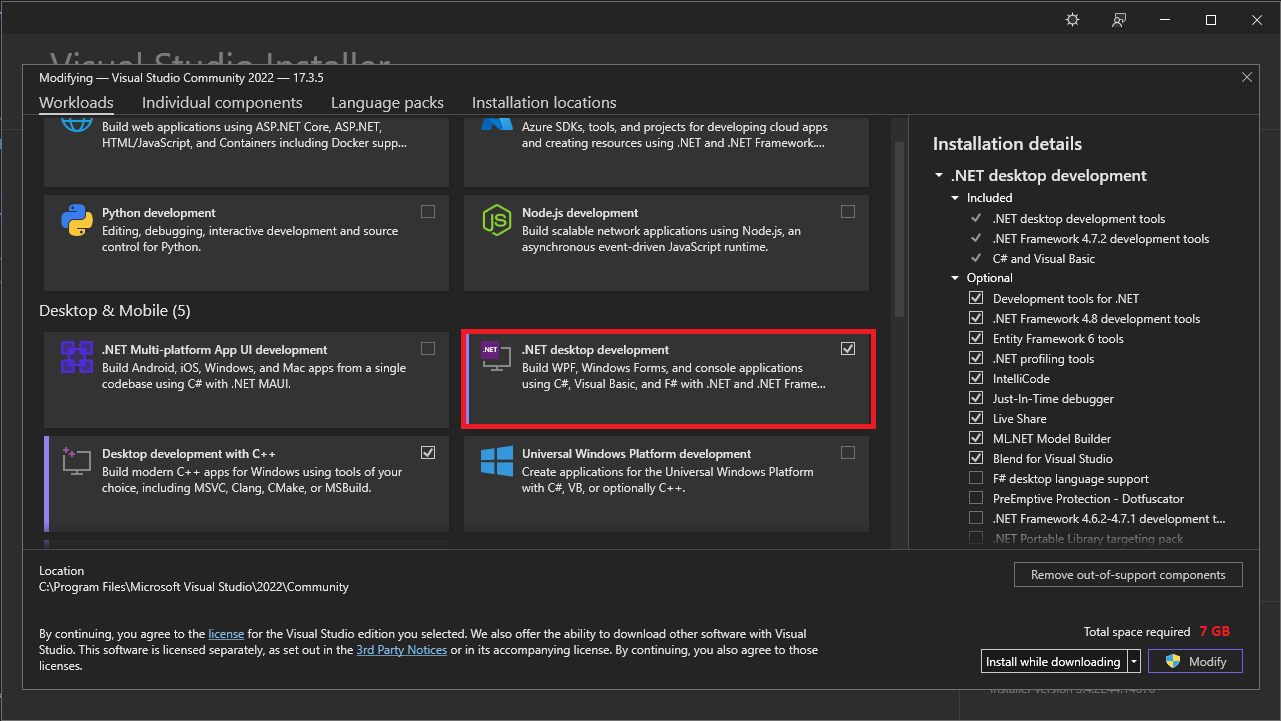Uncheck .NET Framework 4.8 development tools
1281x721 pixels.
(976, 319)
